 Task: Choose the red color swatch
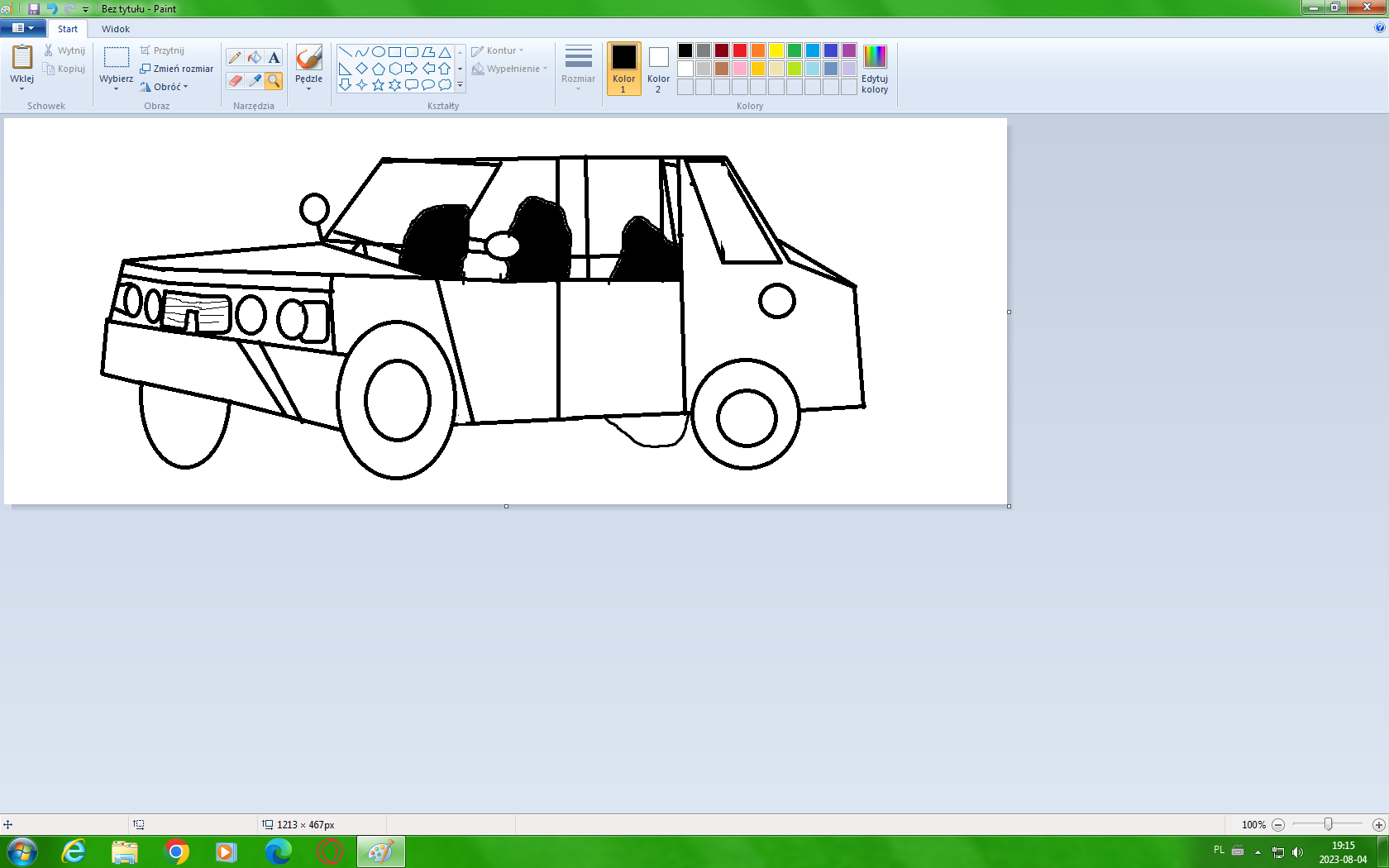pyautogui.click(x=740, y=50)
